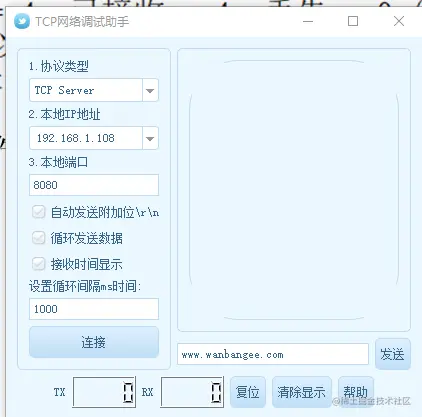Viewport: 422px width, 417px height.
Task: Check the 接收时间显示 checkbox
Action: 38,264
